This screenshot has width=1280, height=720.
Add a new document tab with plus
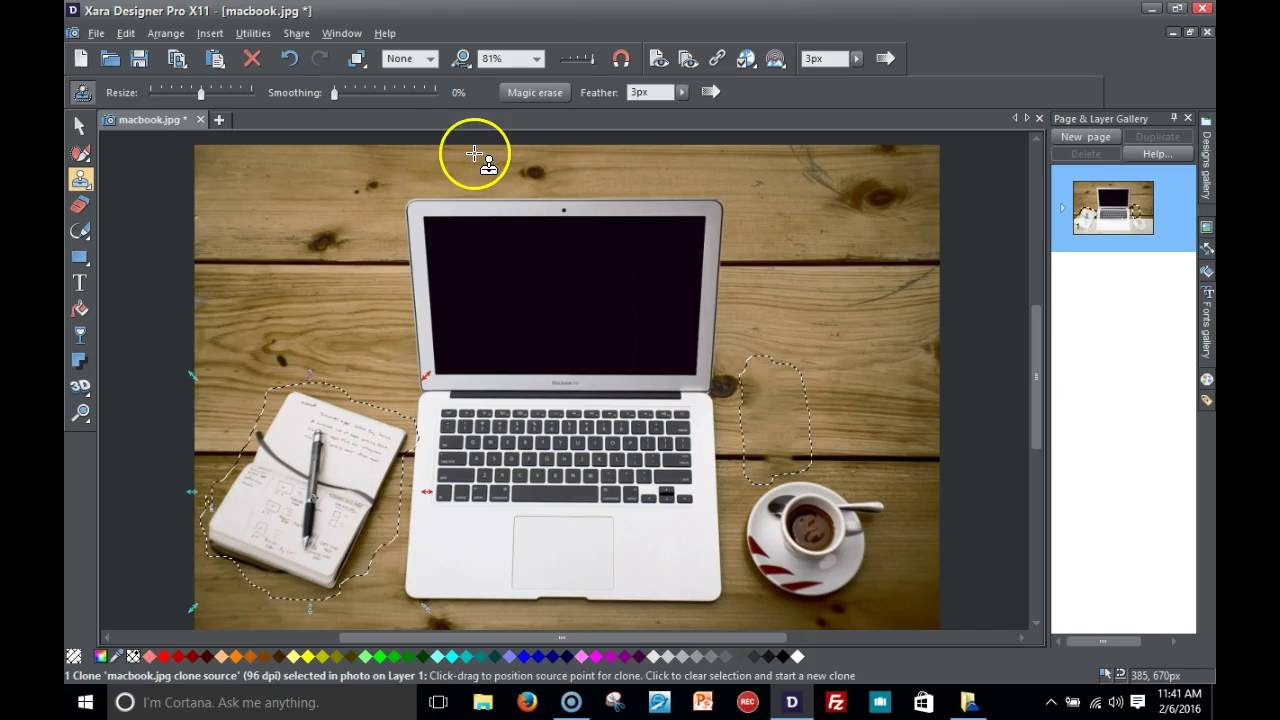coord(219,120)
